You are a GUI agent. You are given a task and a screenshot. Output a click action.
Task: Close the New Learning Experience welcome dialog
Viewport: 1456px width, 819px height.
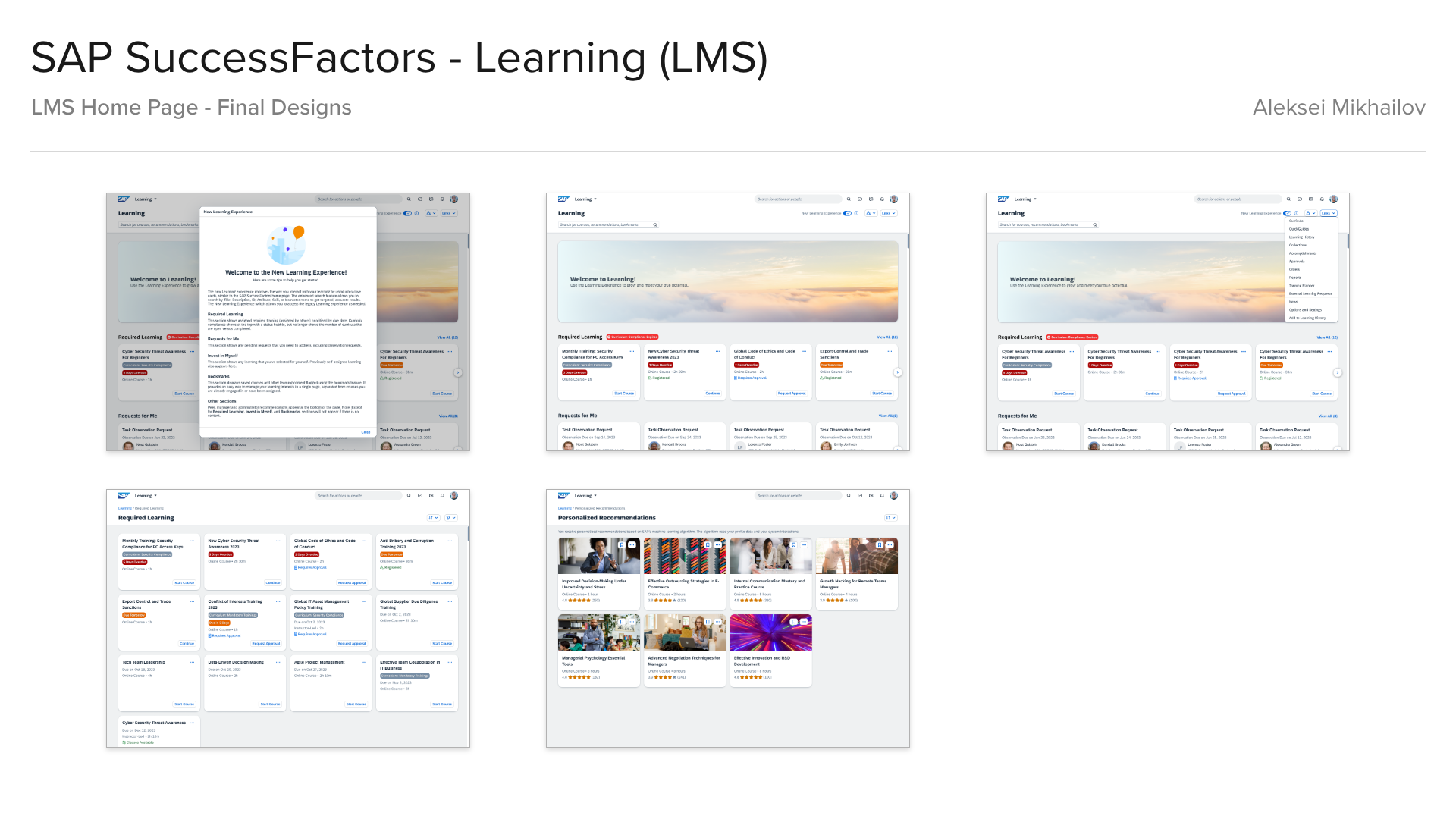pos(366,432)
